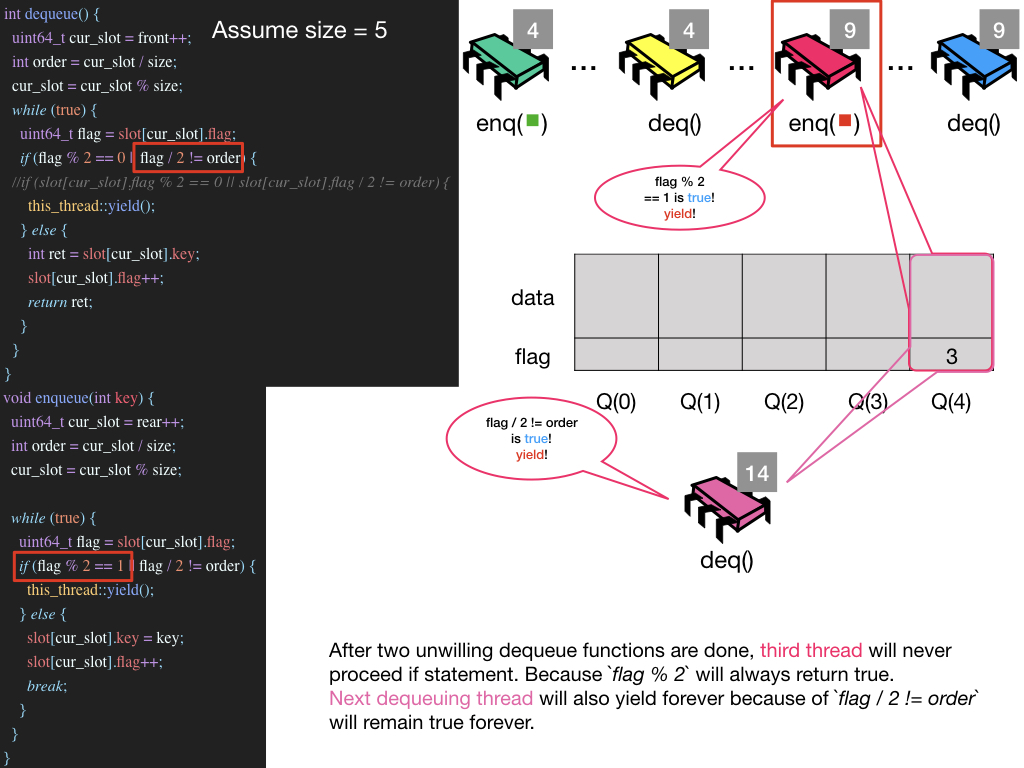The width and height of the screenshot is (1024, 768).
Task: Click the red 'third thread' text
Action: 810,650
